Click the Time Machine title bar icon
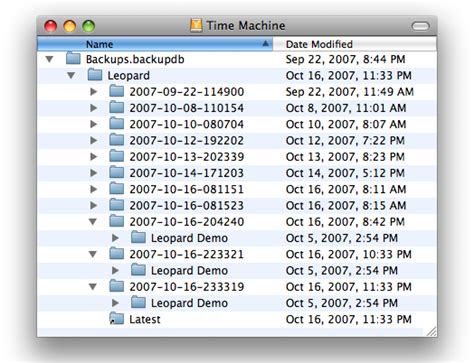The width and height of the screenshot is (474, 363). (x=196, y=25)
